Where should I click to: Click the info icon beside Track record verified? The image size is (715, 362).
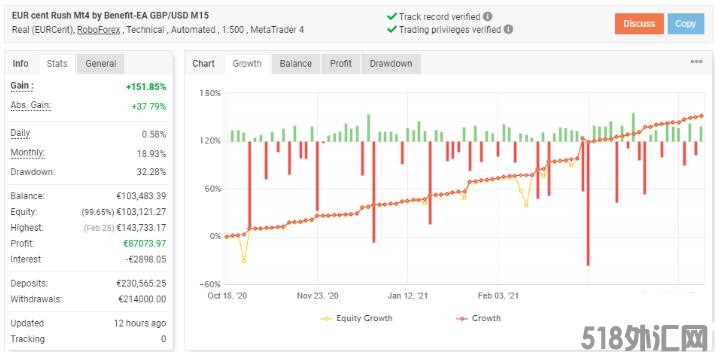(487, 16)
